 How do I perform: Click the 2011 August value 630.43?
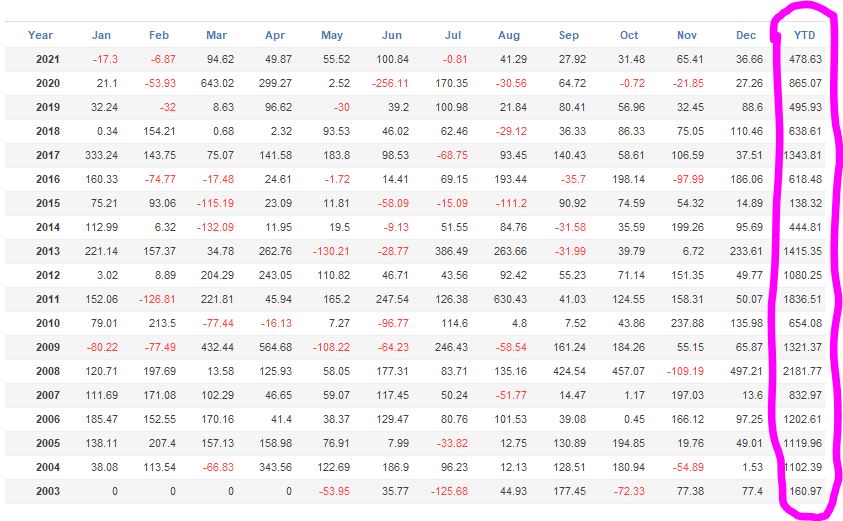510,299
